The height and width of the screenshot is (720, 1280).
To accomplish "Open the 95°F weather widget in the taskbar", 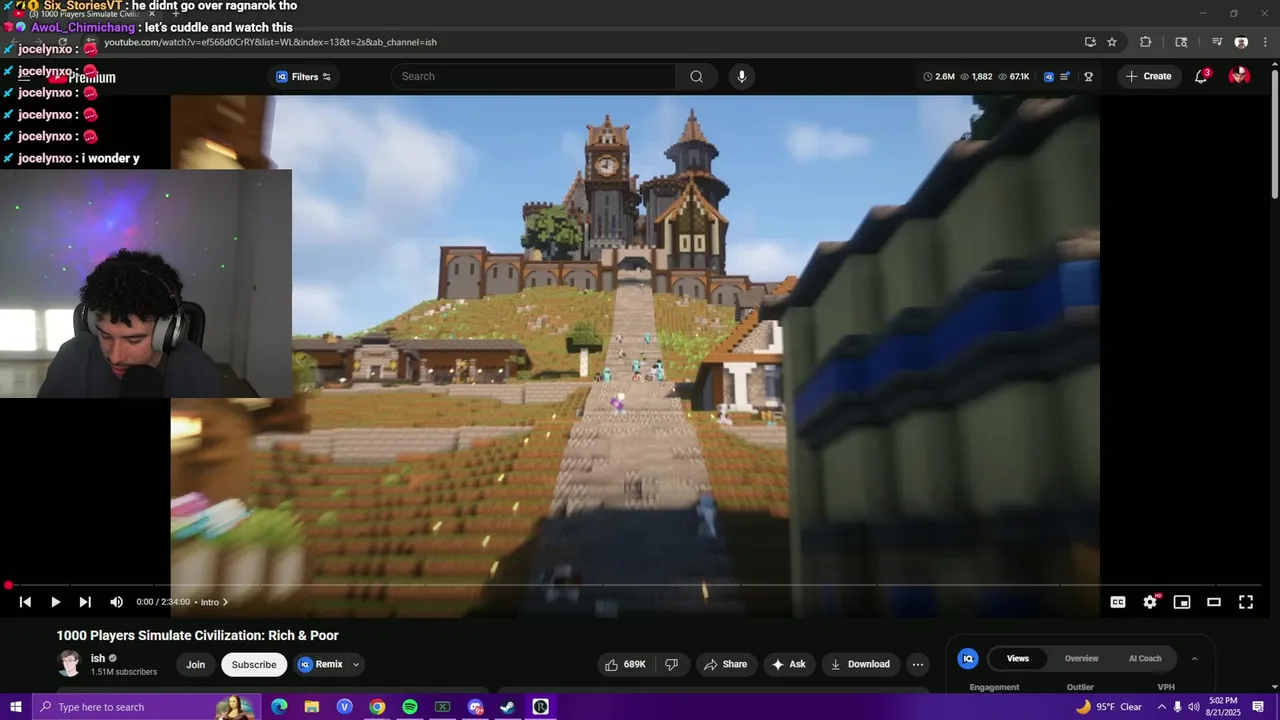I will click(x=1109, y=707).
